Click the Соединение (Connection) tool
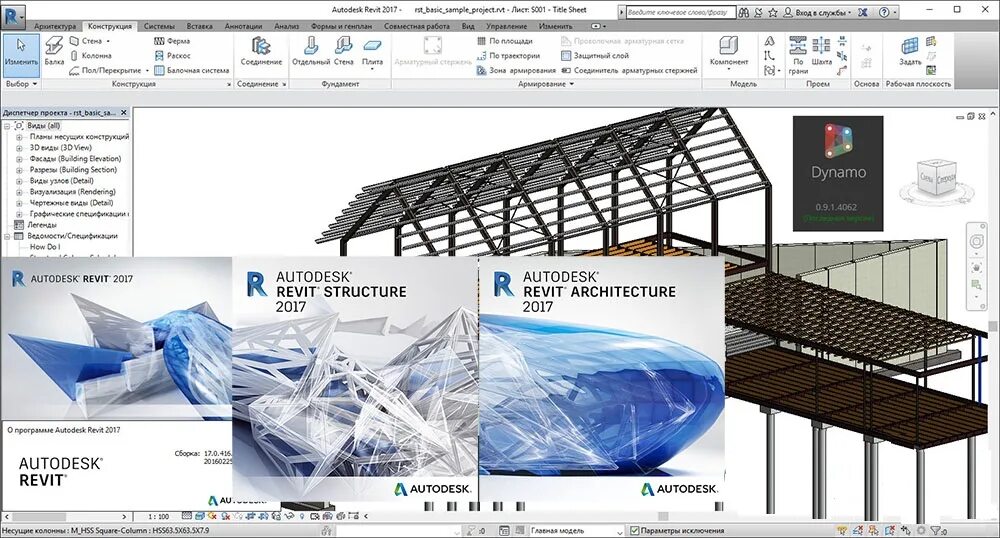 tap(261, 52)
